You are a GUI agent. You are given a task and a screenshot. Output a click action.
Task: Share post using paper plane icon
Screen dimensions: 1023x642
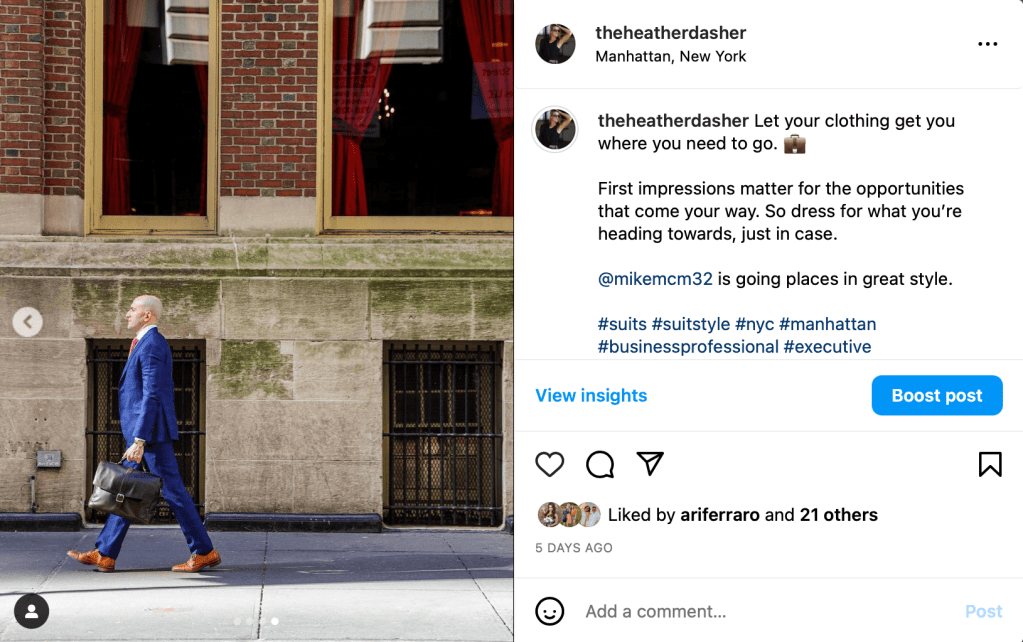650,463
